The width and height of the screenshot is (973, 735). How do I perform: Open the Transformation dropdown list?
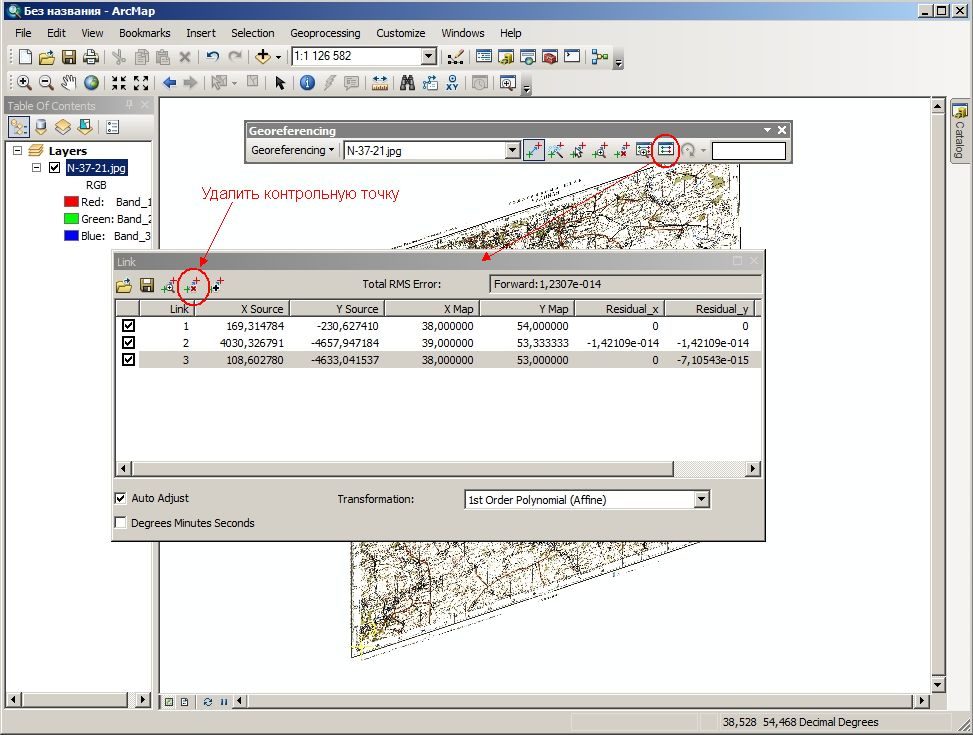pos(701,499)
